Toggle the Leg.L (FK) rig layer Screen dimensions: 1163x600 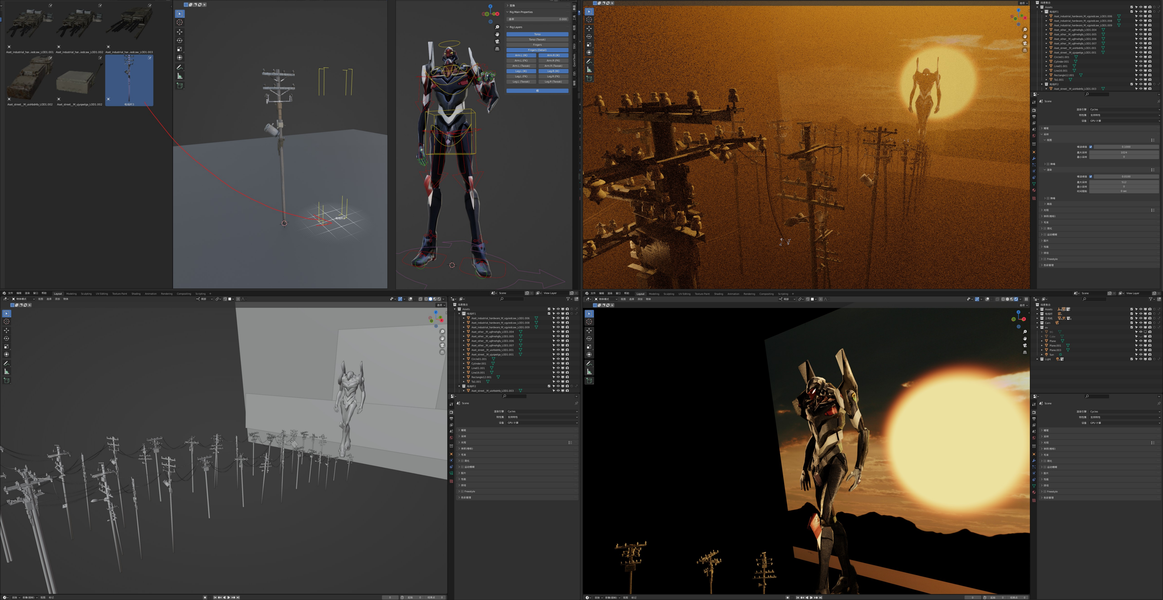[x=521, y=76]
